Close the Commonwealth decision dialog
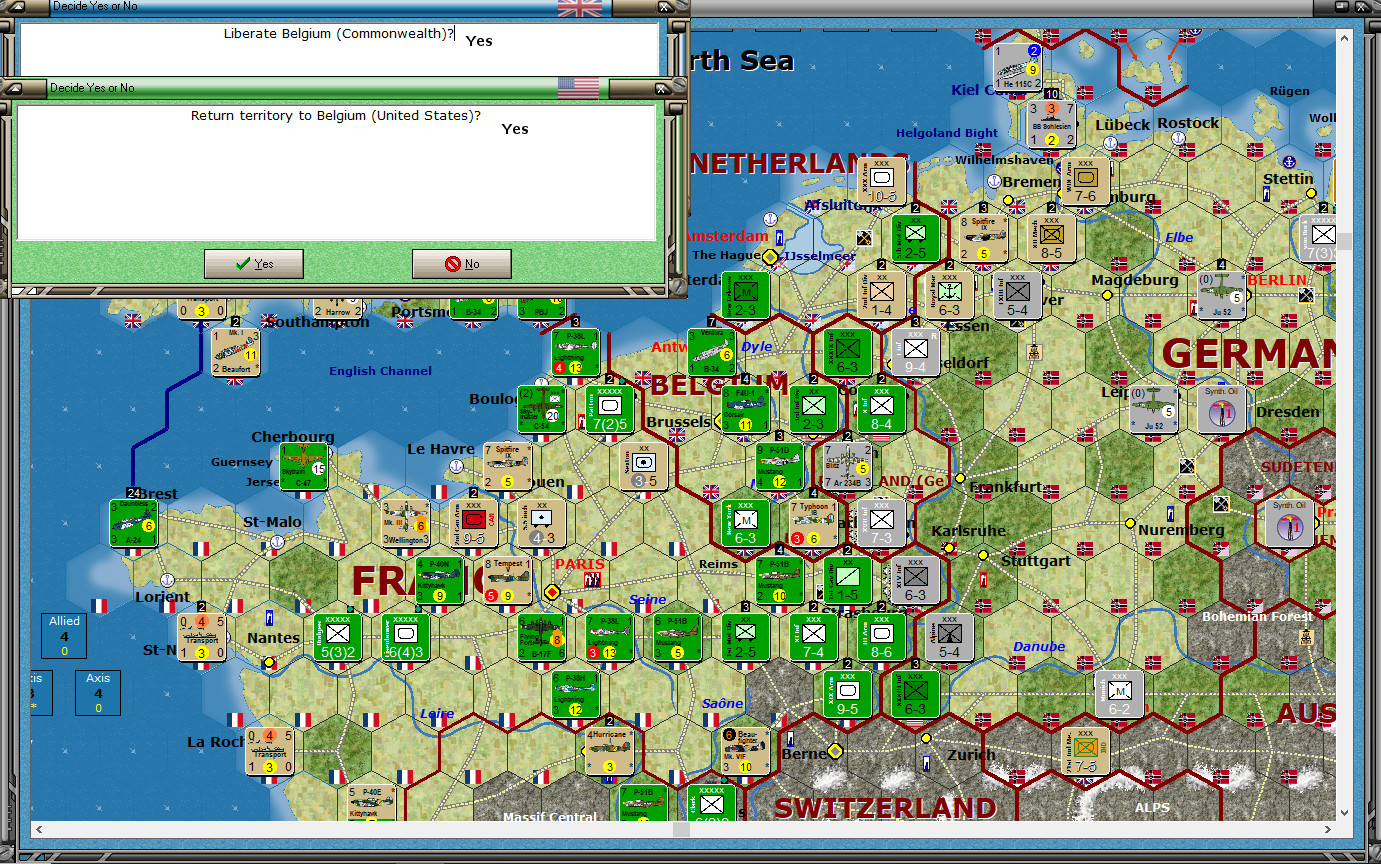 point(662,7)
